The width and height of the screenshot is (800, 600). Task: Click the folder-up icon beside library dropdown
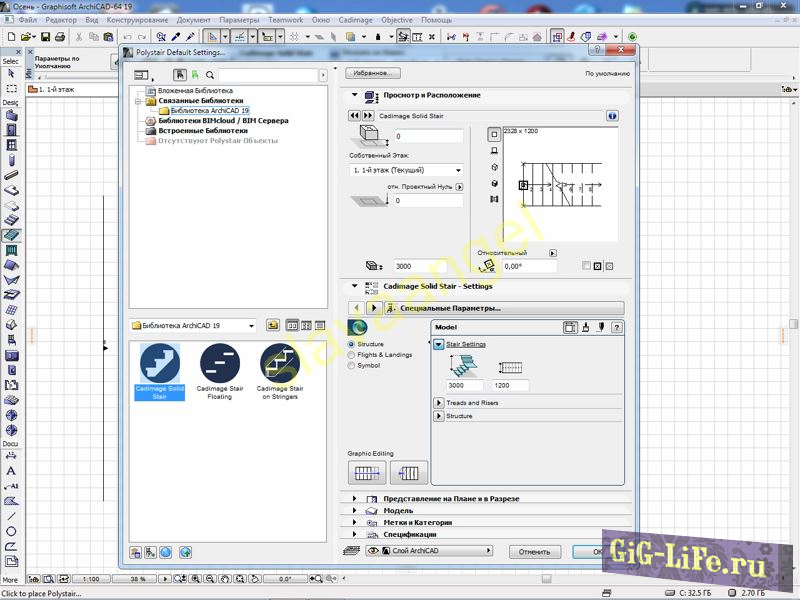point(272,326)
